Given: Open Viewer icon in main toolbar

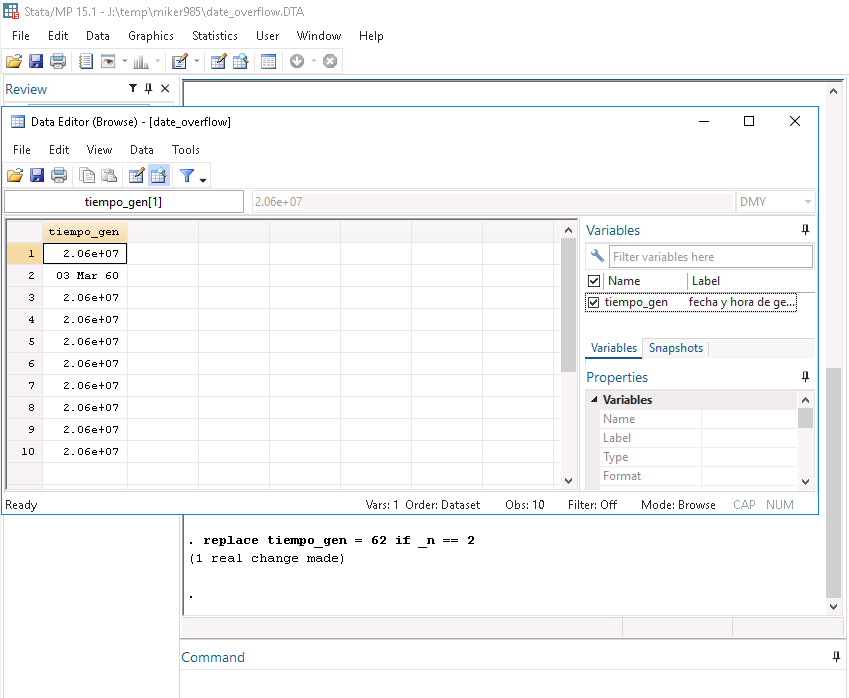Looking at the screenshot, I should [x=108, y=61].
